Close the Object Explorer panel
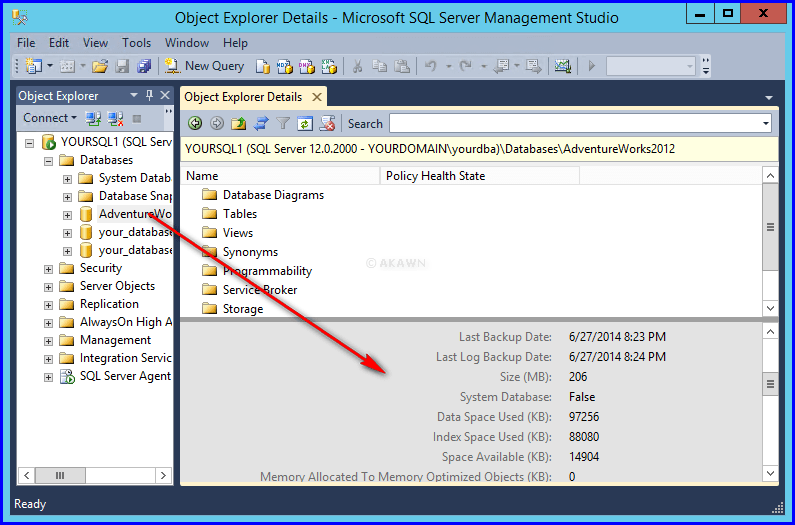The width and height of the screenshot is (795, 525). (x=165, y=95)
